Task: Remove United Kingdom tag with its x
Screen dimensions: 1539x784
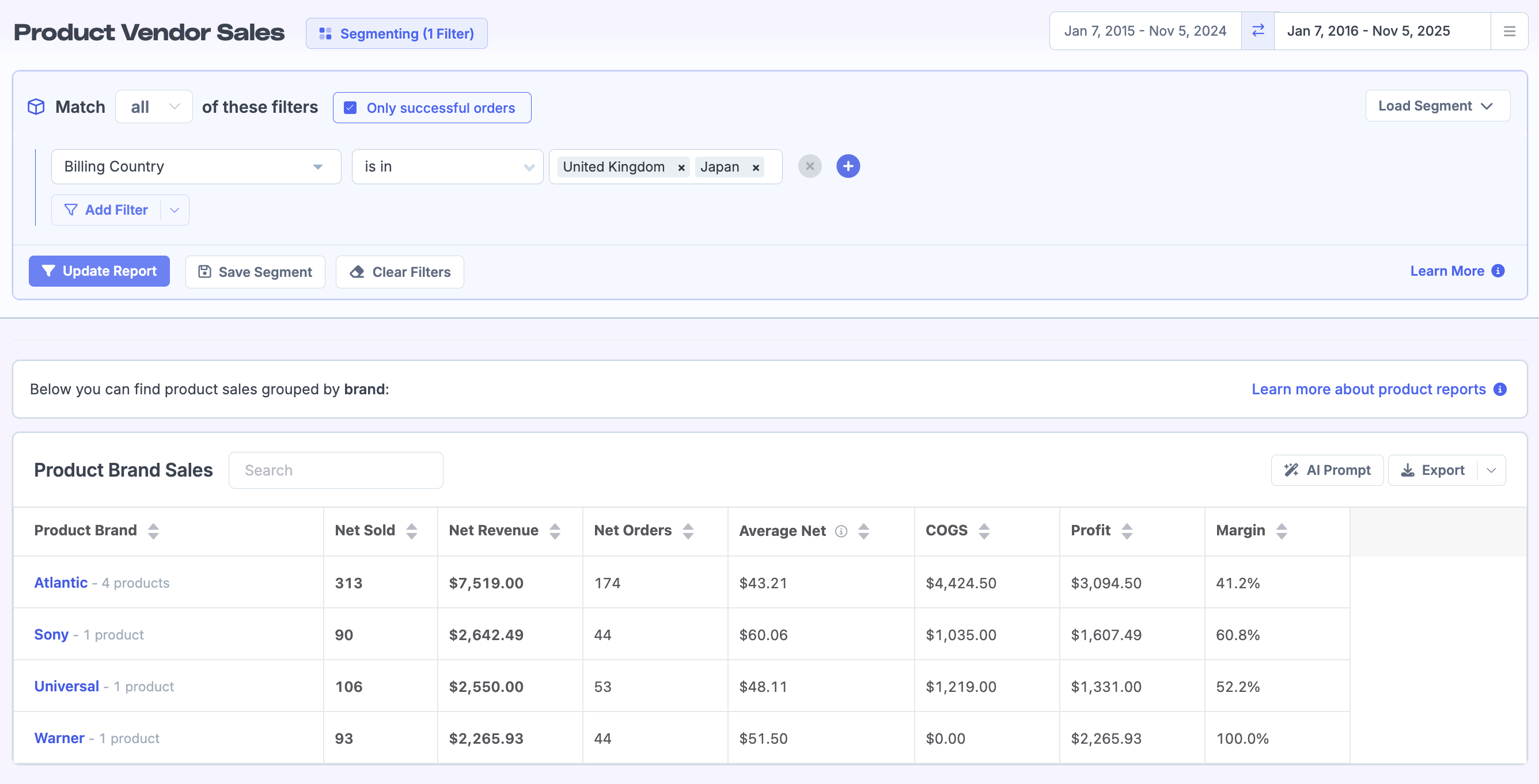Action: click(681, 168)
